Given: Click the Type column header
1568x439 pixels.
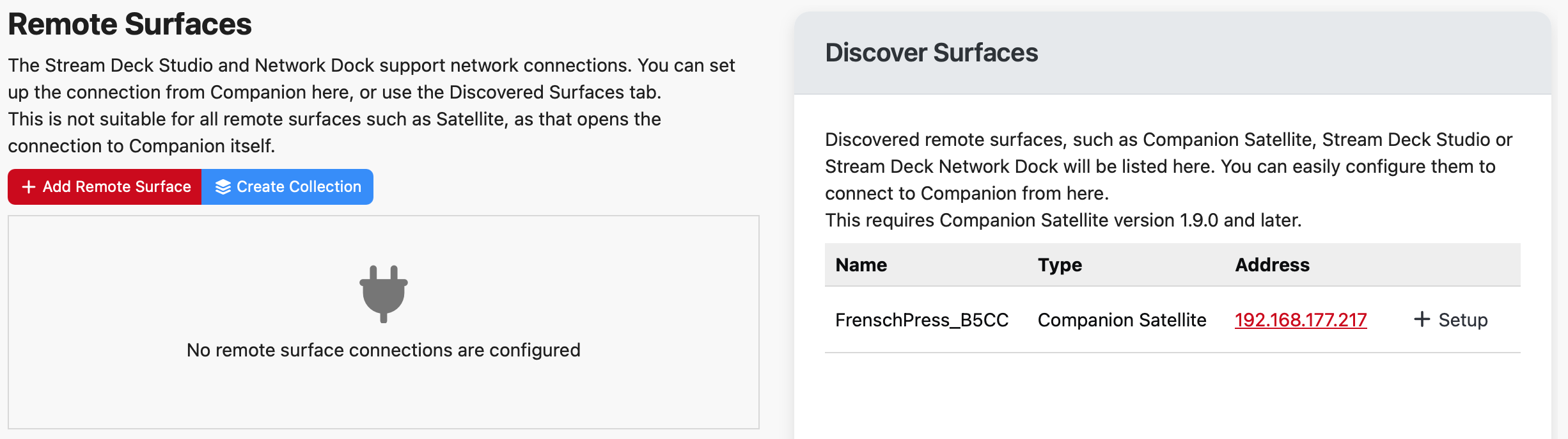Looking at the screenshot, I should pyautogui.click(x=1060, y=265).
